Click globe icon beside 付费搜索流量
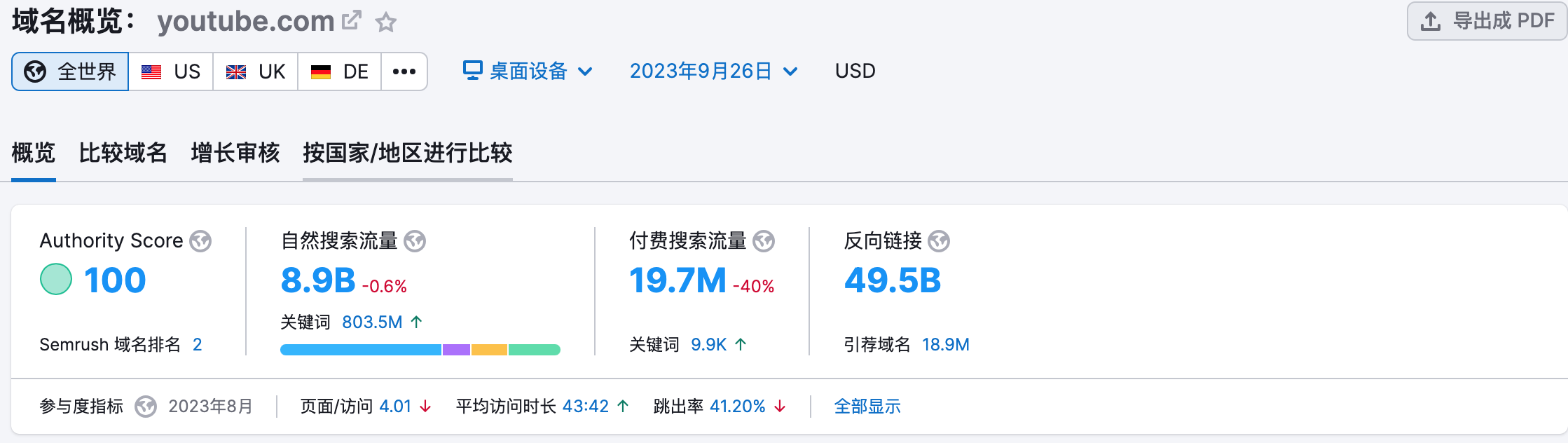The height and width of the screenshot is (443, 1568). [764, 241]
